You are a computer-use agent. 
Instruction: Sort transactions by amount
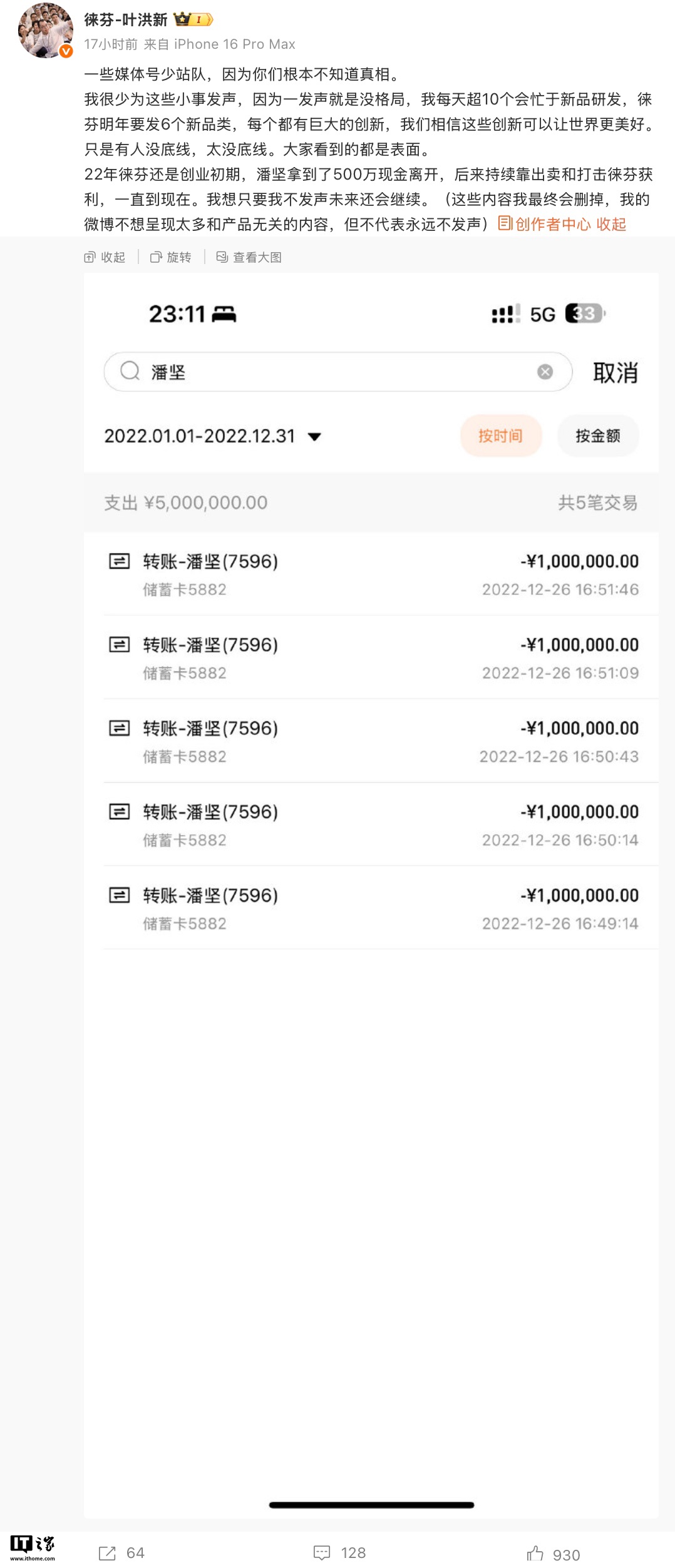[x=597, y=436]
